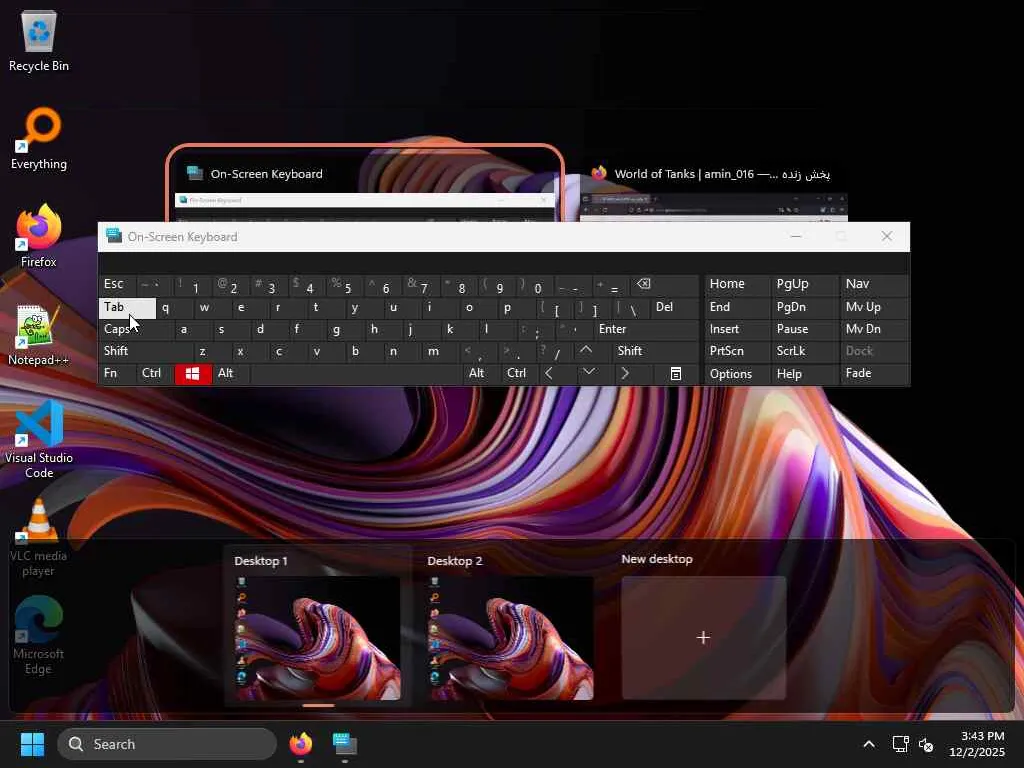Open VLC media player desktop shortcut
1024x768 pixels.
(x=39, y=537)
